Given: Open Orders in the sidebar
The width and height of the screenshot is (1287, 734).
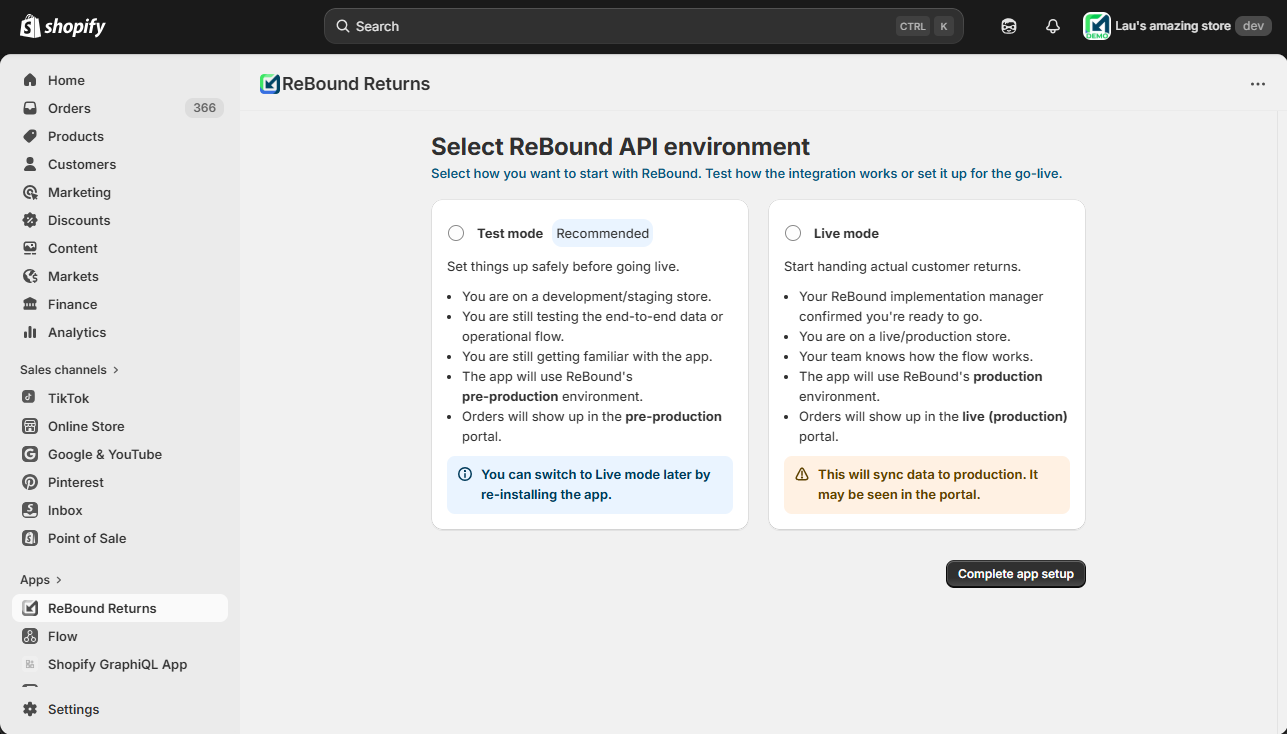Looking at the screenshot, I should pos(120,108).
